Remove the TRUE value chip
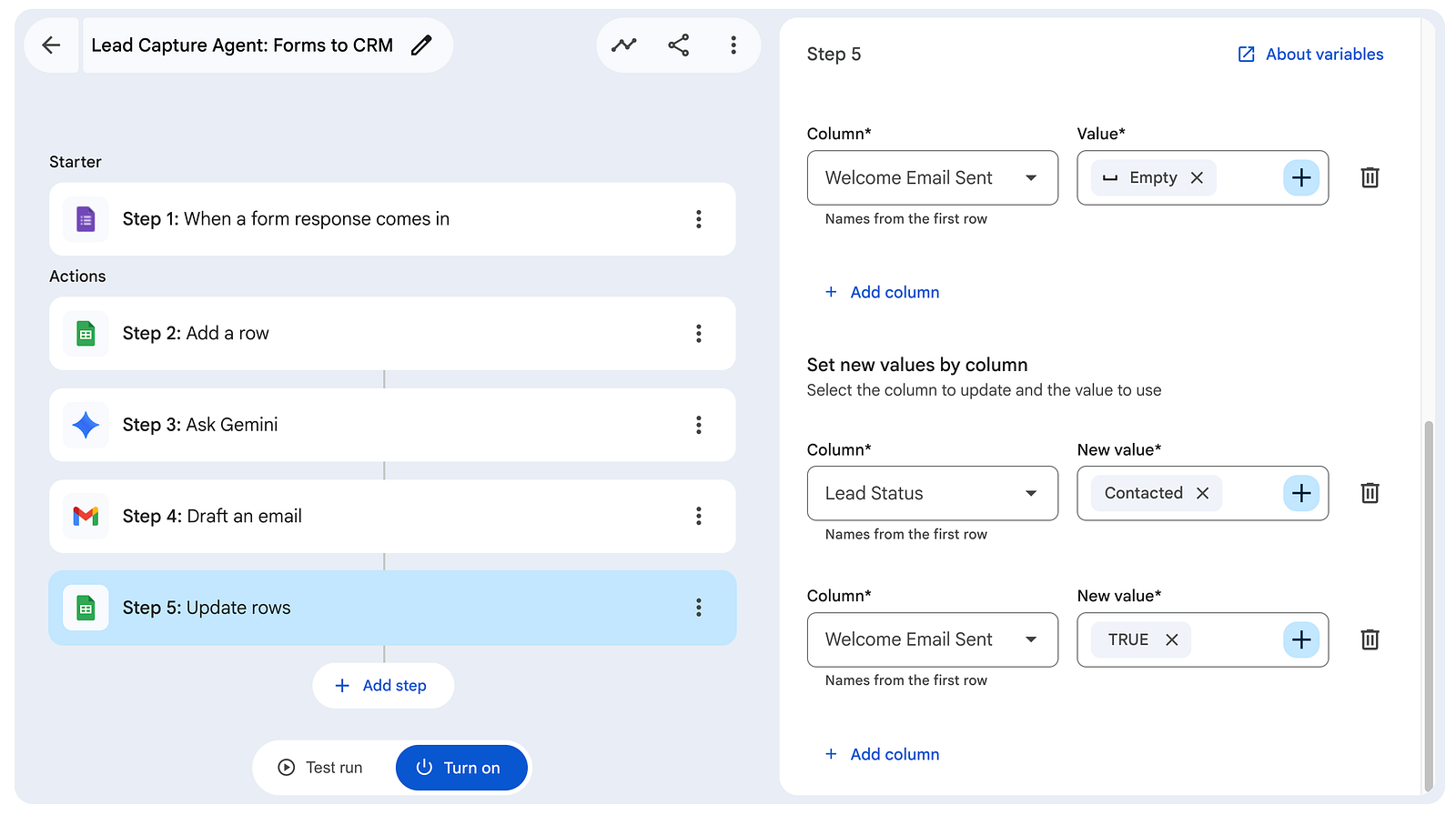1456x815 pixels. [1172, 639]
